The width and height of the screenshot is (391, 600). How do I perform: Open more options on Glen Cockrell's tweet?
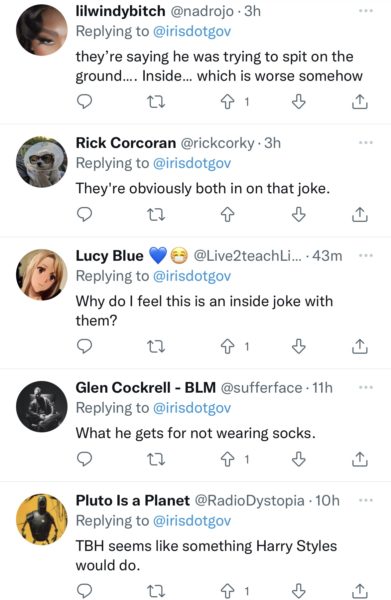click(x=366, y=388)
